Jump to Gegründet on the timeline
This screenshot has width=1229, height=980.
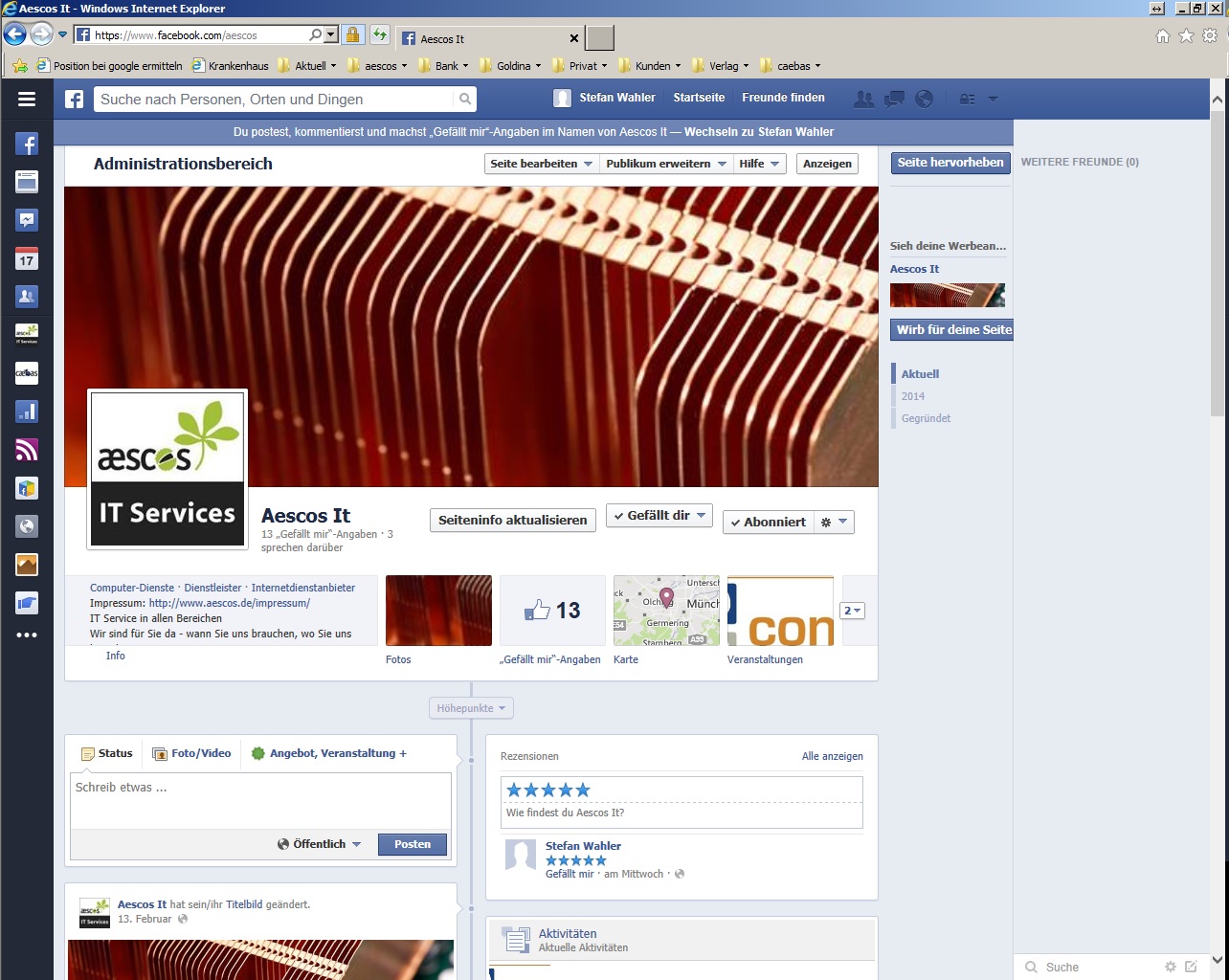click(x=926, y=418)
